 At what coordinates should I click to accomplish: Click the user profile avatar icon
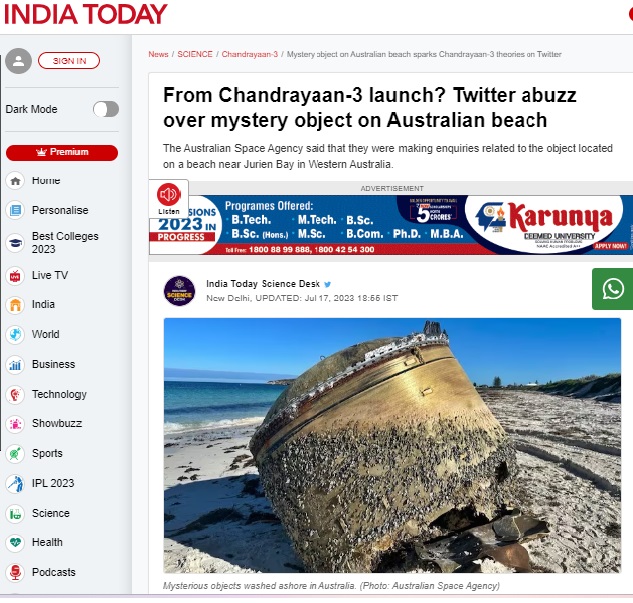pos(18,61)
